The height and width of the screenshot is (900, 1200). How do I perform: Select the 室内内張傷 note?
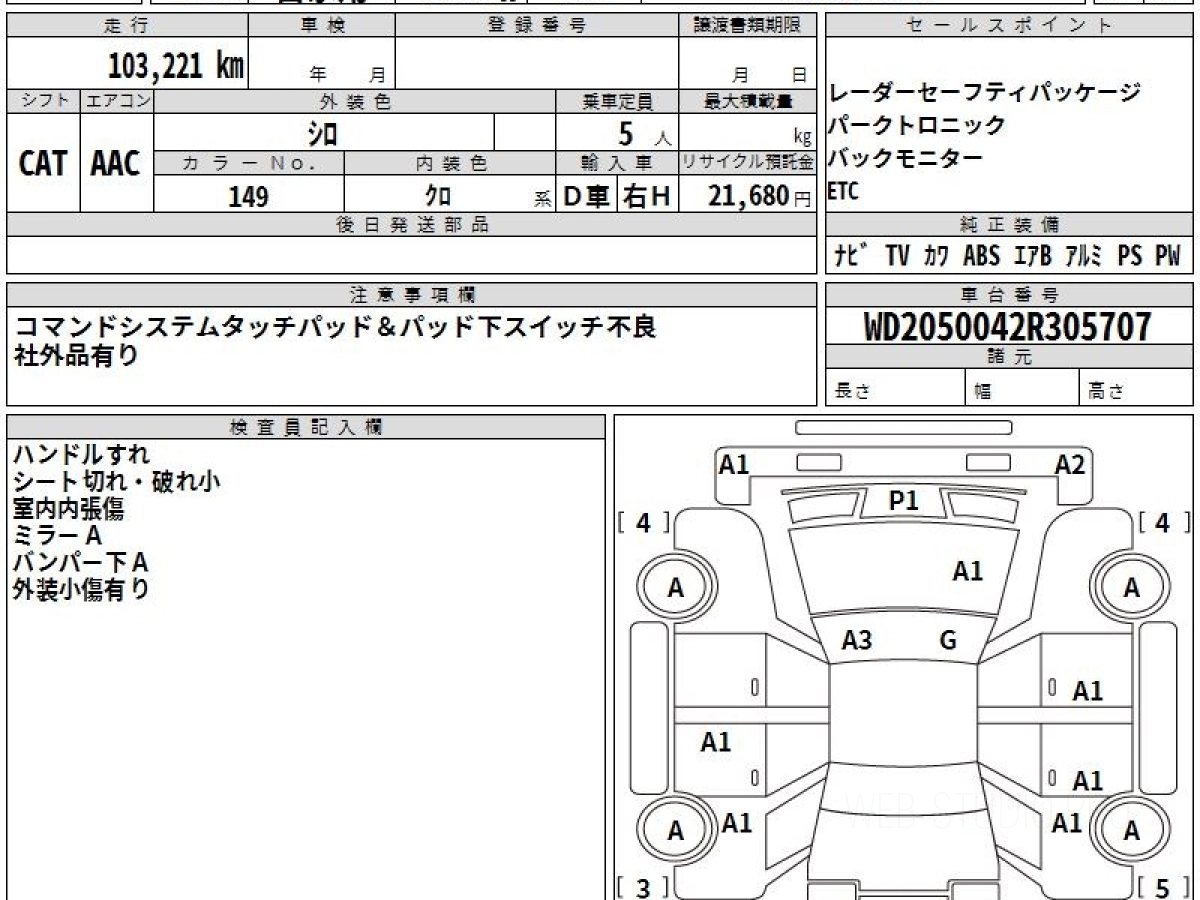69,509
